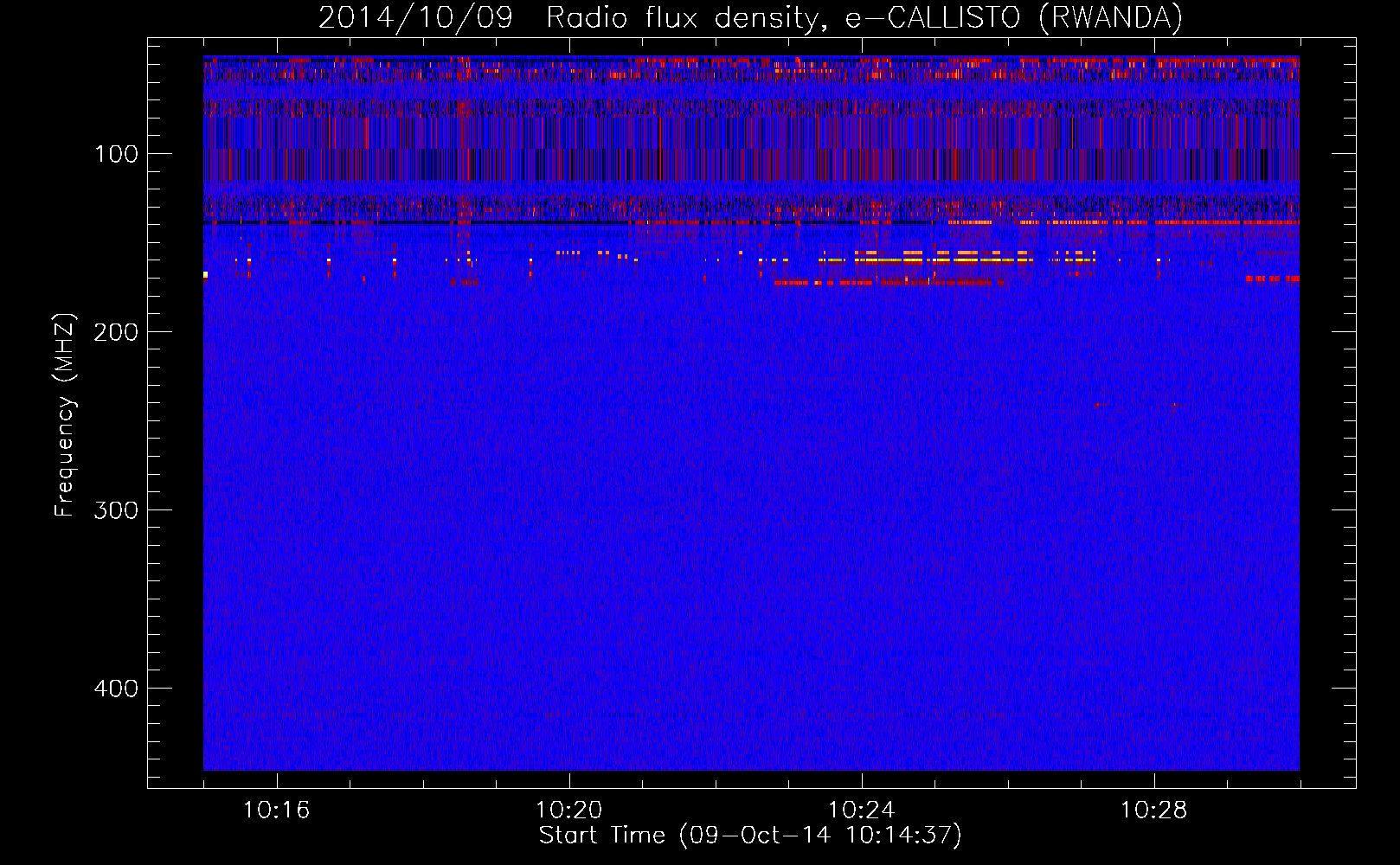The height and width of the screenshot is (865, 1400).
Task: Click the "200" frequency tick label
Action: [116, 332]
